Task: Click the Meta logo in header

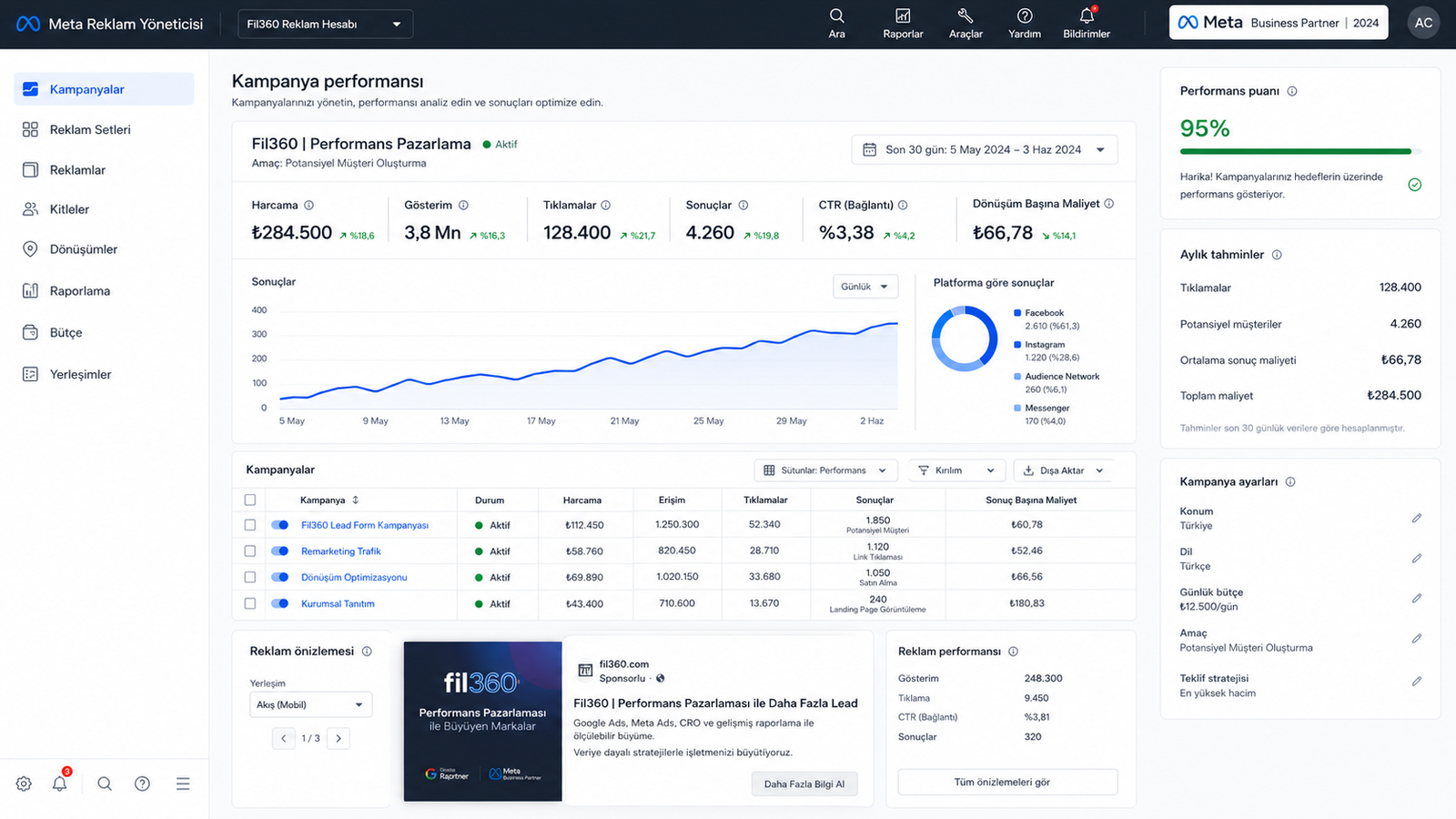Action: coord(28,24)
